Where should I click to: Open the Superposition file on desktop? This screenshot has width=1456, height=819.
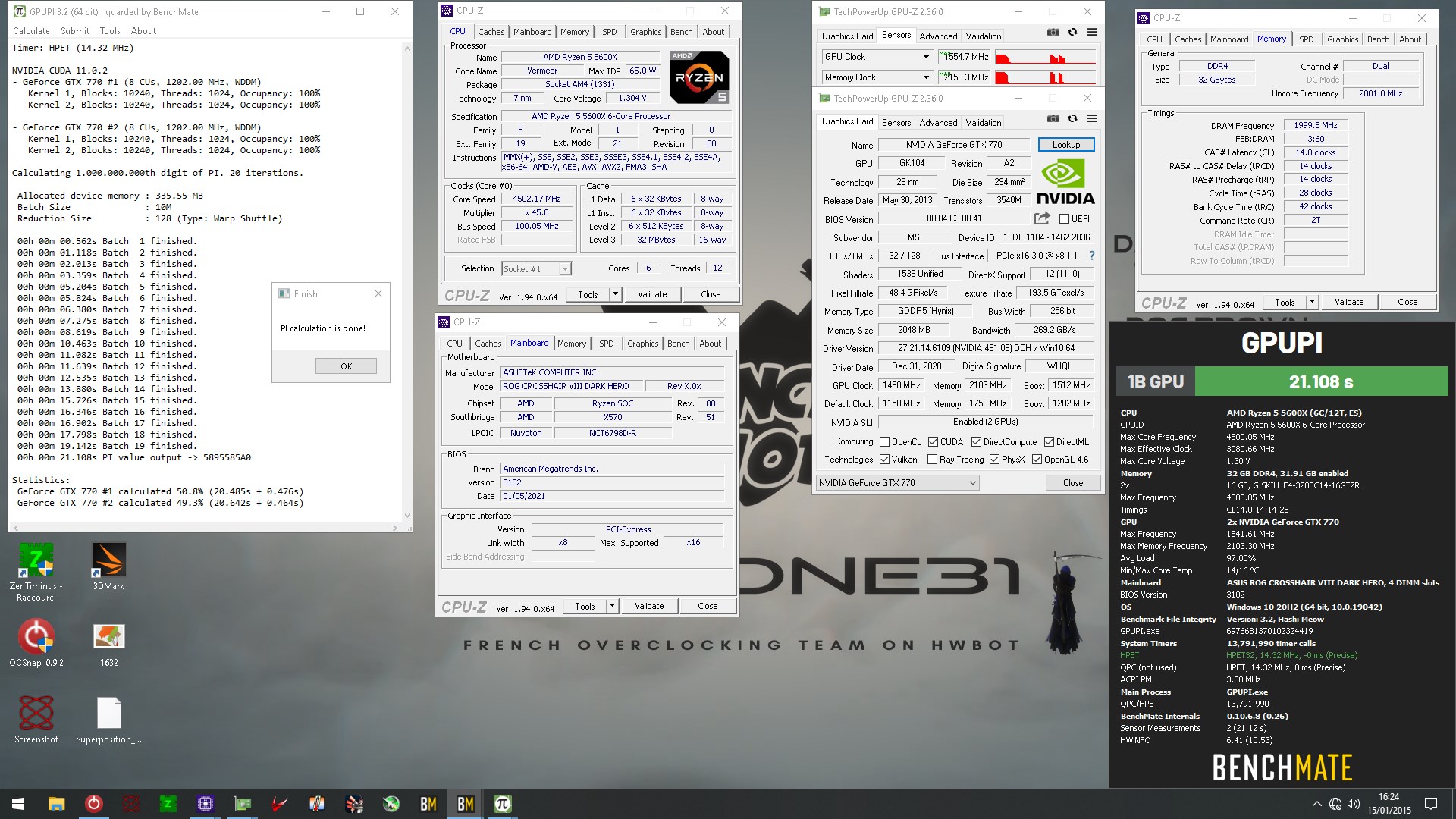[108, 720]
